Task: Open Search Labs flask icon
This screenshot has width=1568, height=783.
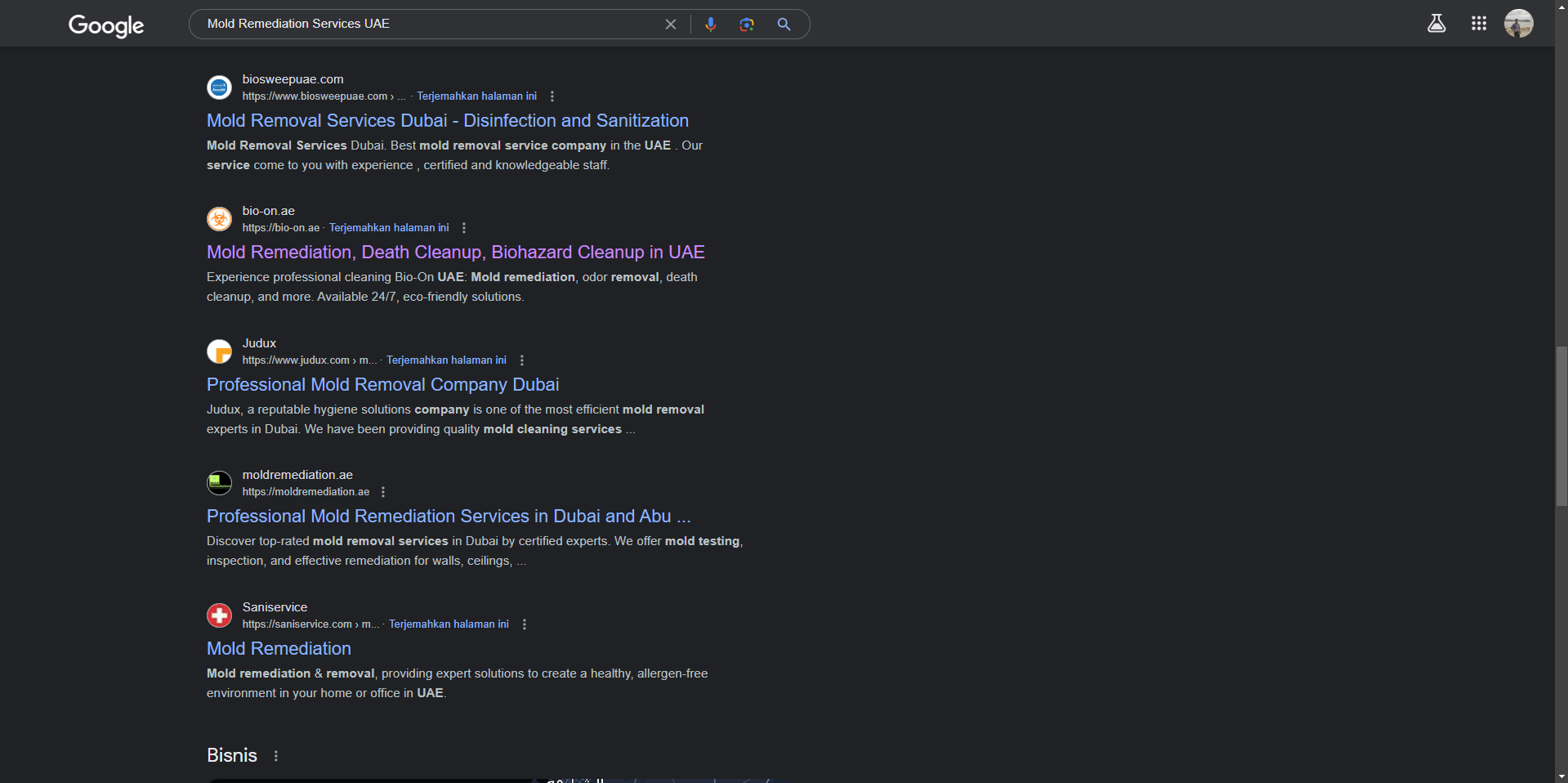Action: pyautogui.click(x=1436, y=24)
